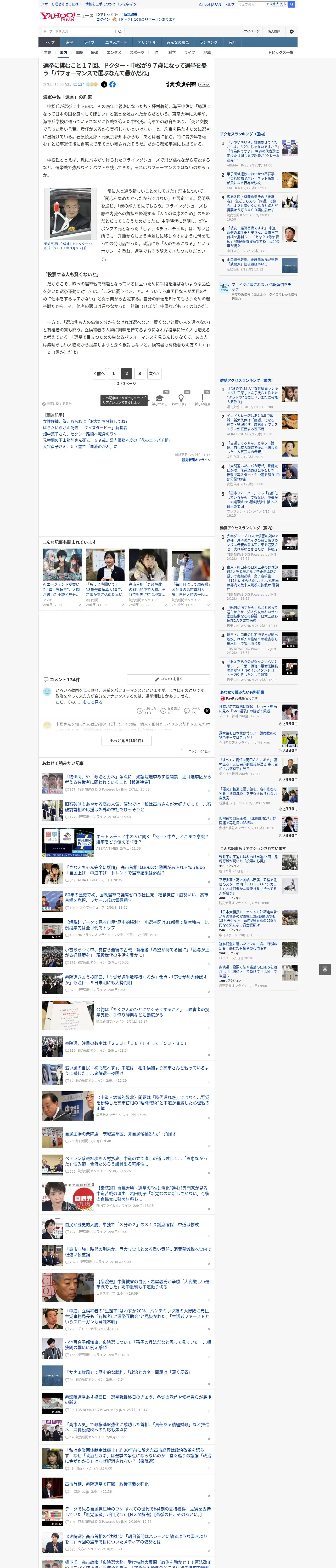Click the back-to-top arrow button
Image resolution: width=336 pixels, height=1568 pixels.
click(x=325, y=969)
